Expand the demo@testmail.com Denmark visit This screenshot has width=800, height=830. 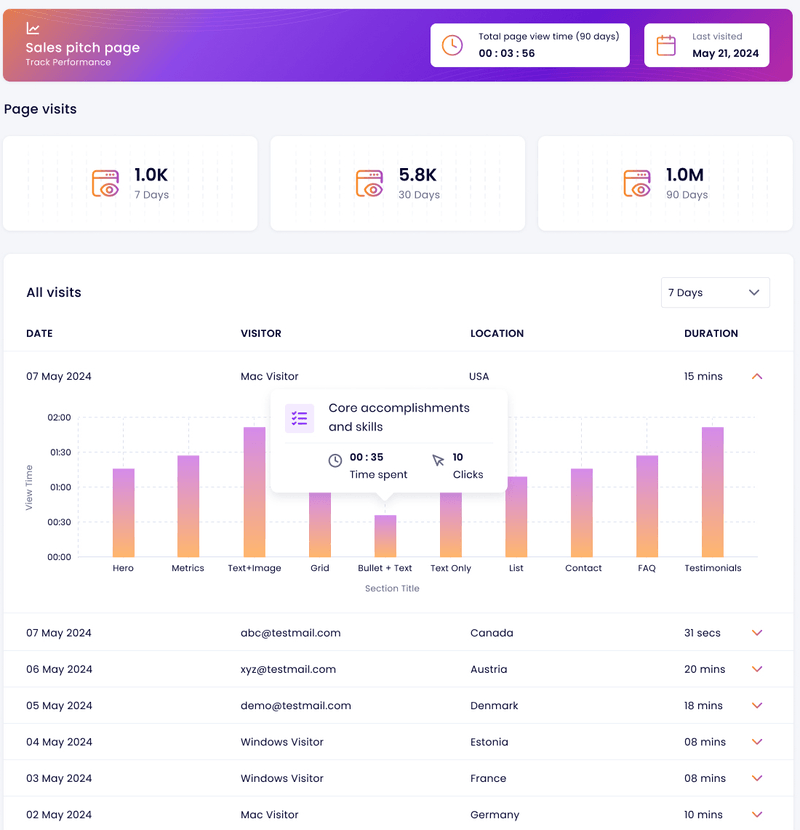pos(757,705)
